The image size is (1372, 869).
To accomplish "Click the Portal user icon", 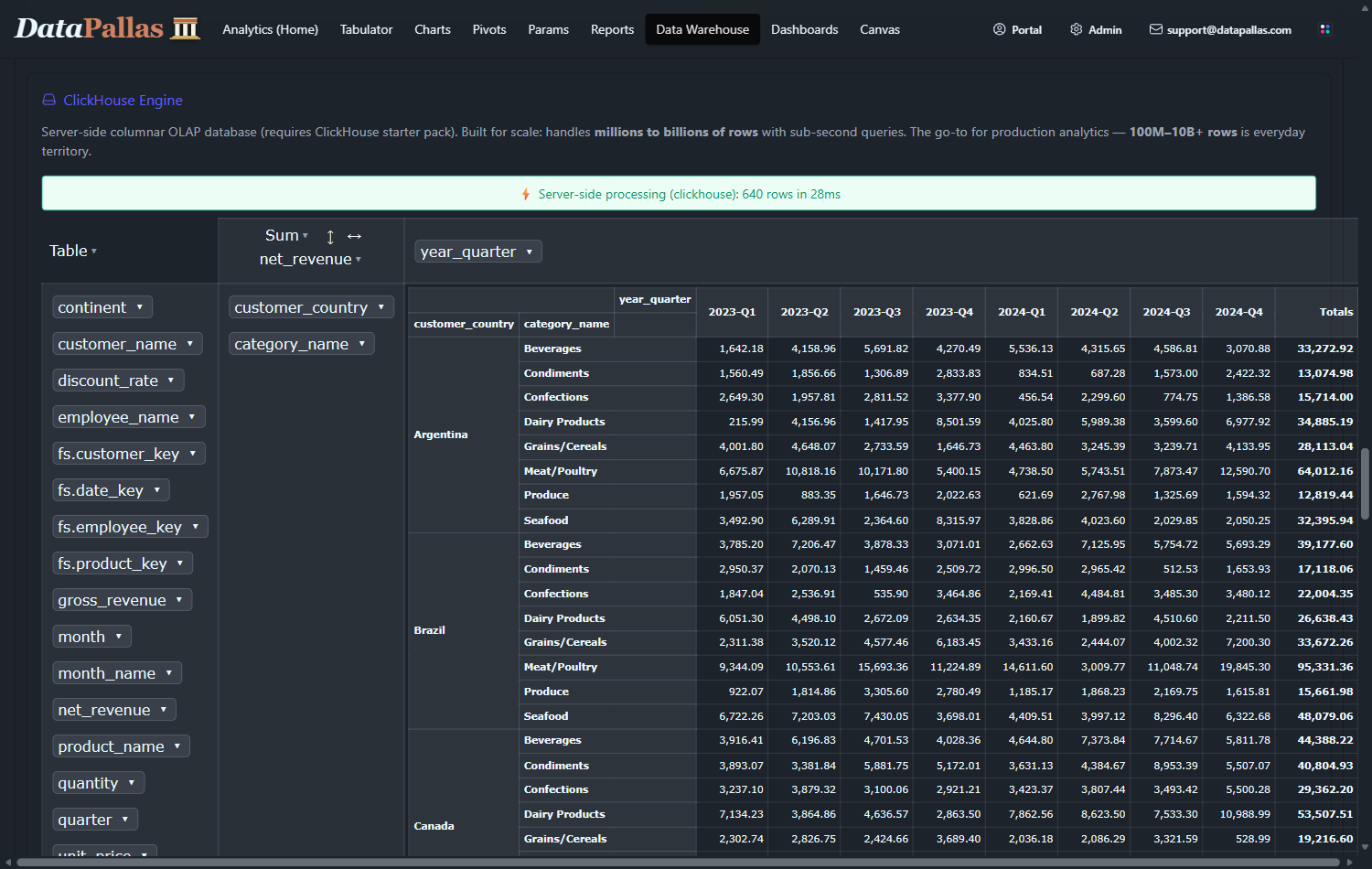I will click(999, 29).
